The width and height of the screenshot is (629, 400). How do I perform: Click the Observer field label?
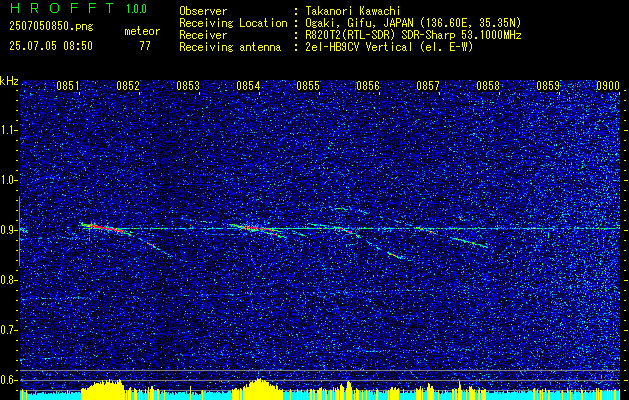(203, 11)
